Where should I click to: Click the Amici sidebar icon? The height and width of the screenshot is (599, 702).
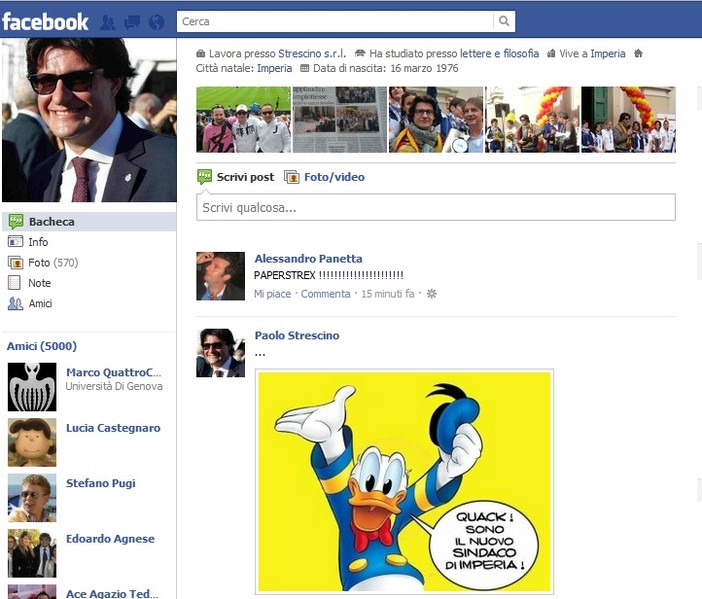tap(15, 304)
